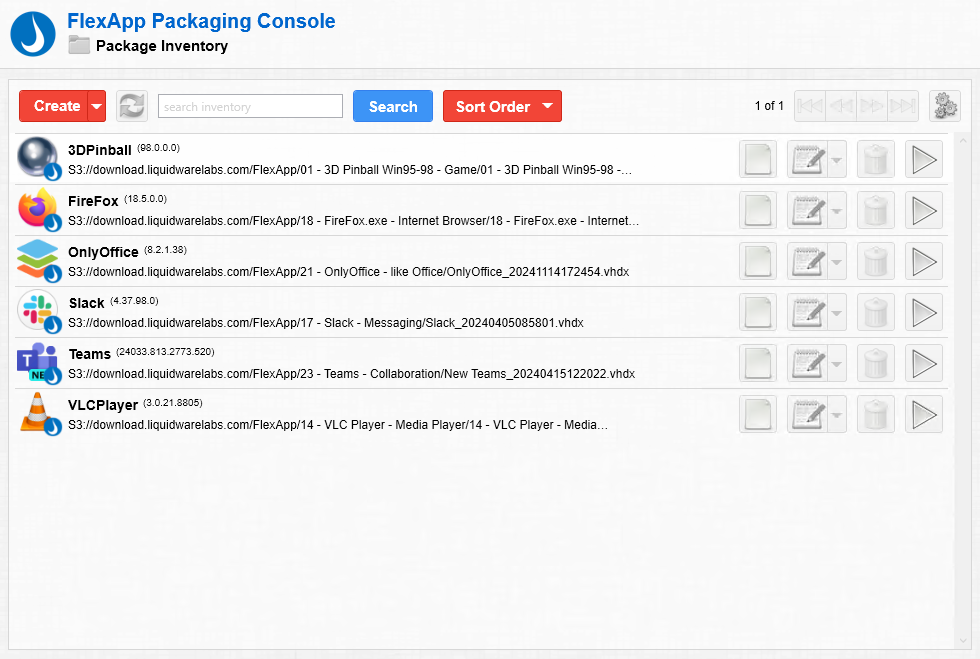Select the FireFox package thumbnail

coord(39,210)
